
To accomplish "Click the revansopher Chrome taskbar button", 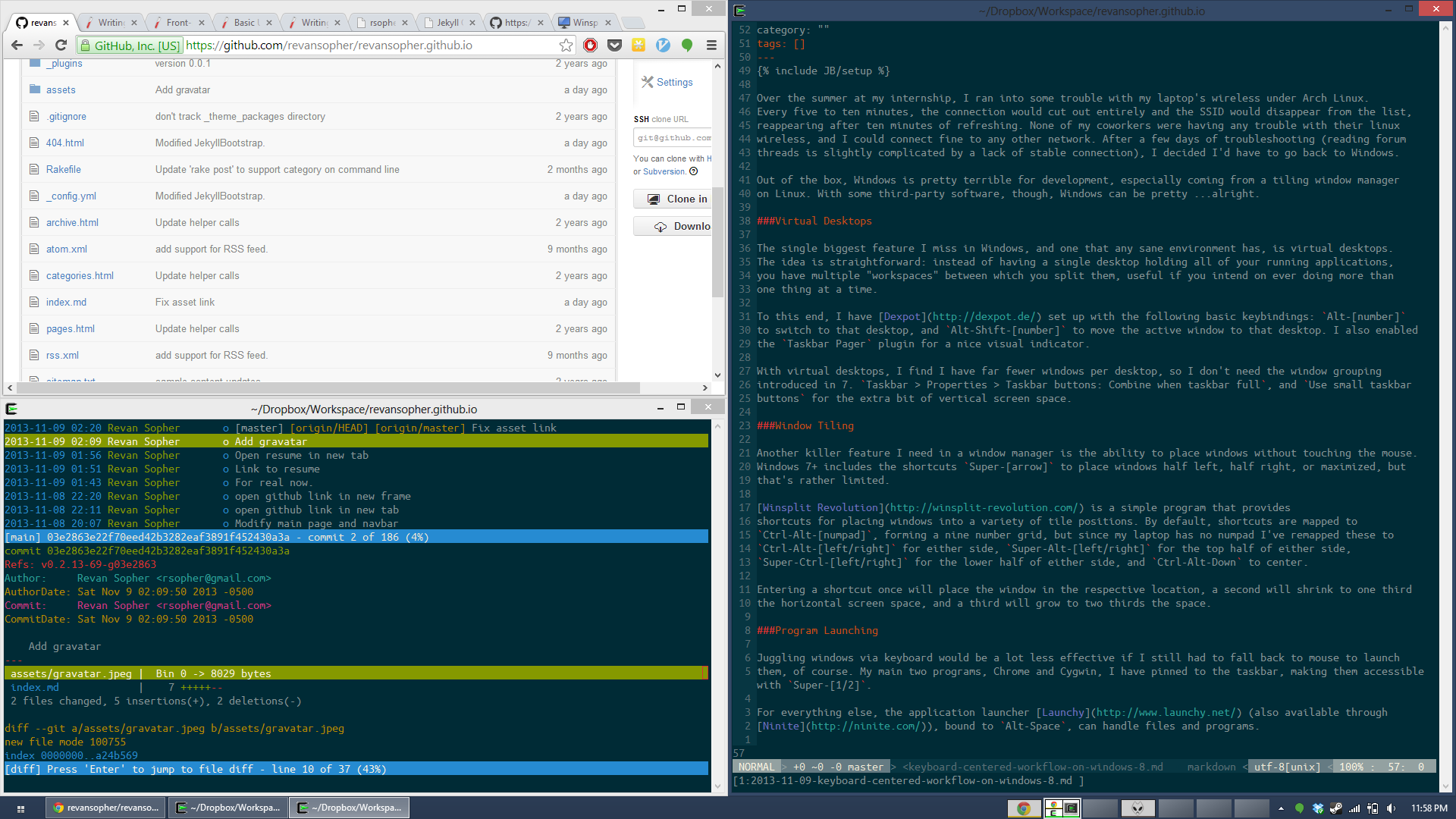I will (106, 808).
